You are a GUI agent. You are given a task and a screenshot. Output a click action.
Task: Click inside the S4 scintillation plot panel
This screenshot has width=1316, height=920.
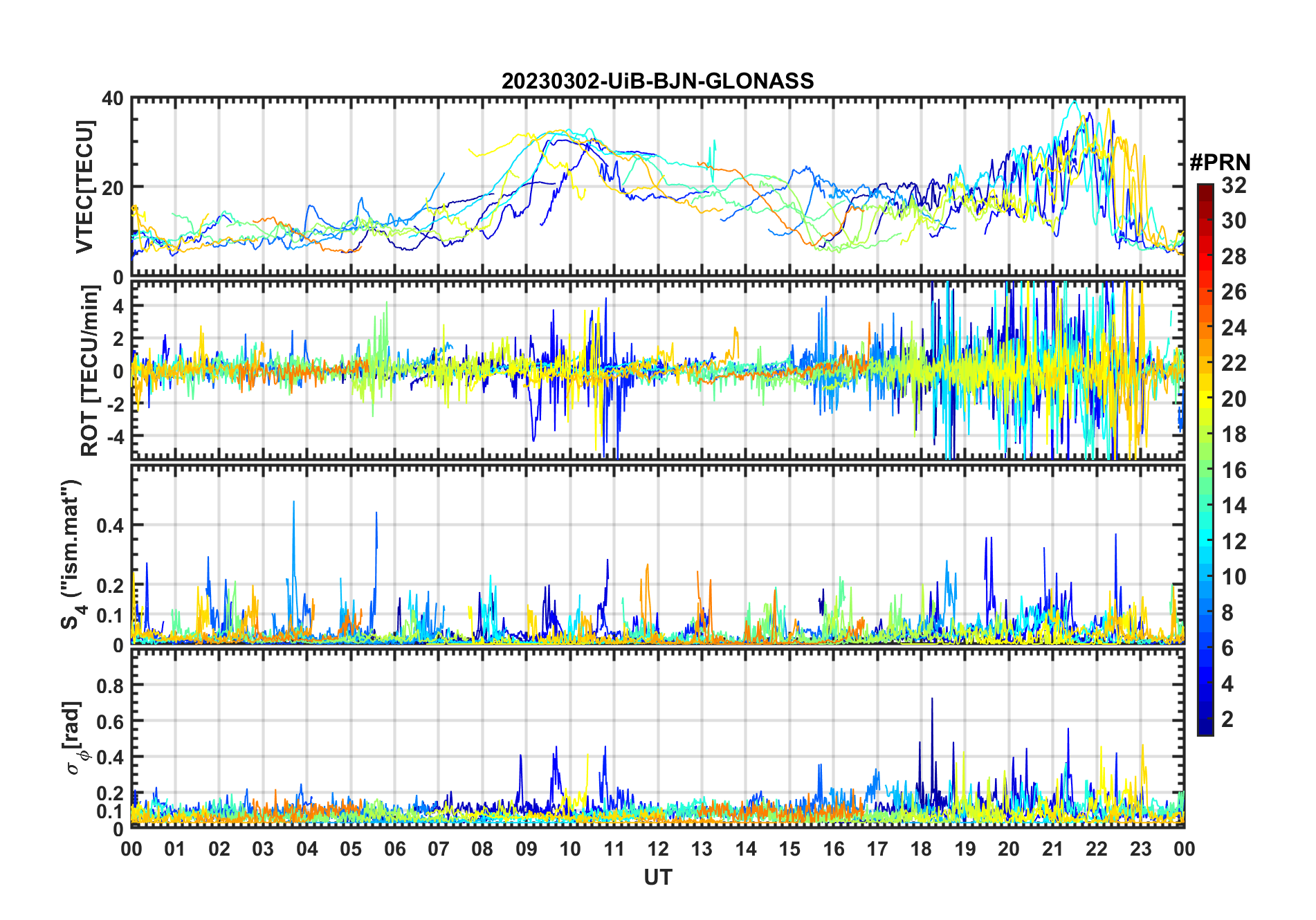pyautogui.click(x=657, y=554)
